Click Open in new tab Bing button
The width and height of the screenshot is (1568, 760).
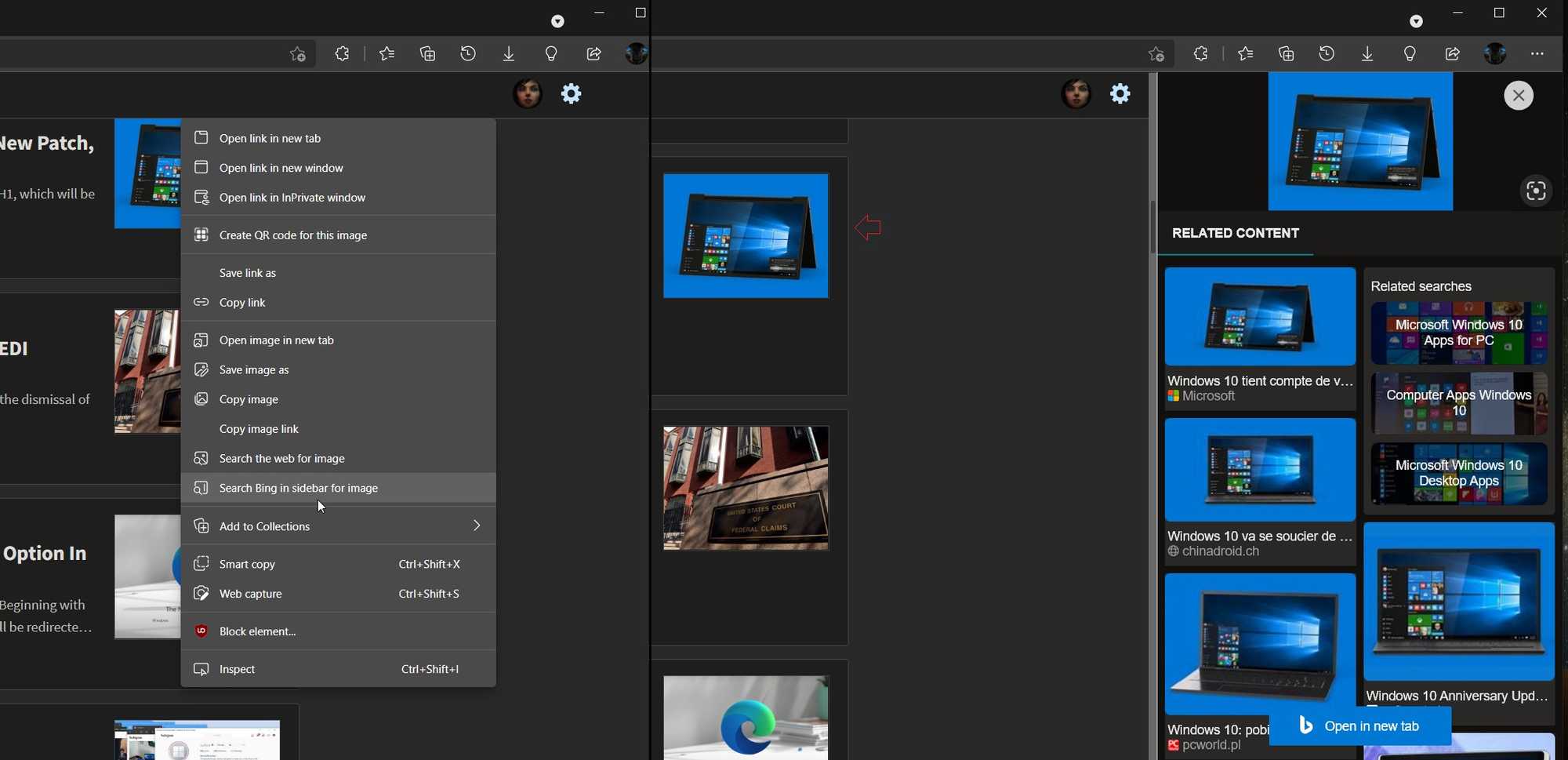tap(1360, 726)
